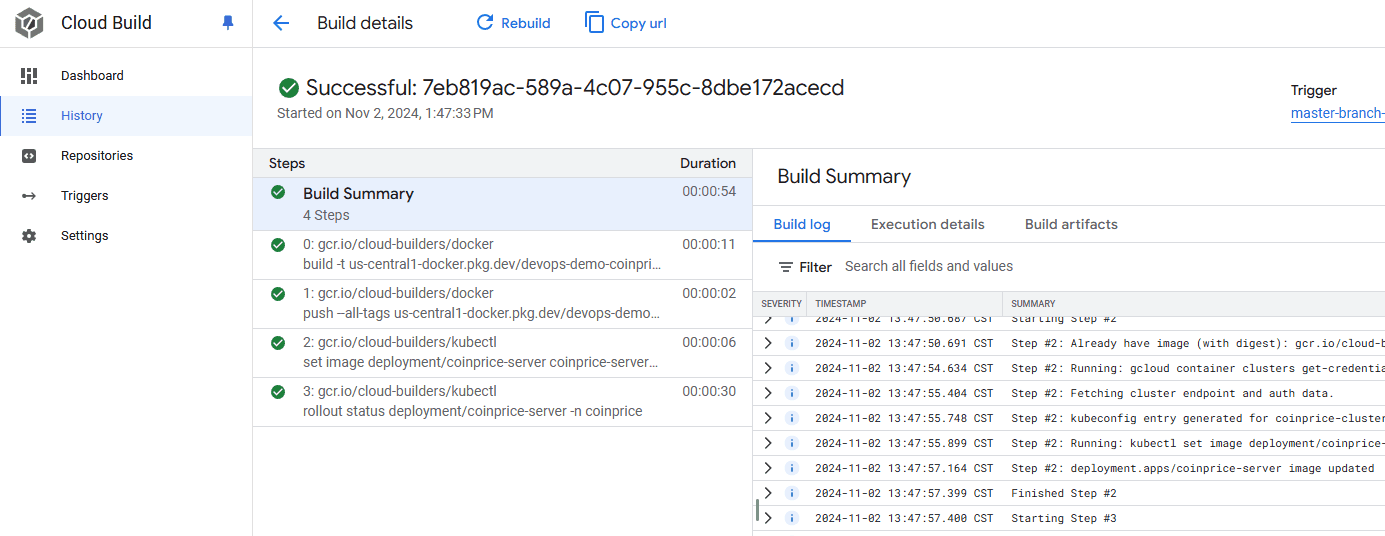
Task: Click the Copy url clipboard icon
Action: [x=594, y=22]
